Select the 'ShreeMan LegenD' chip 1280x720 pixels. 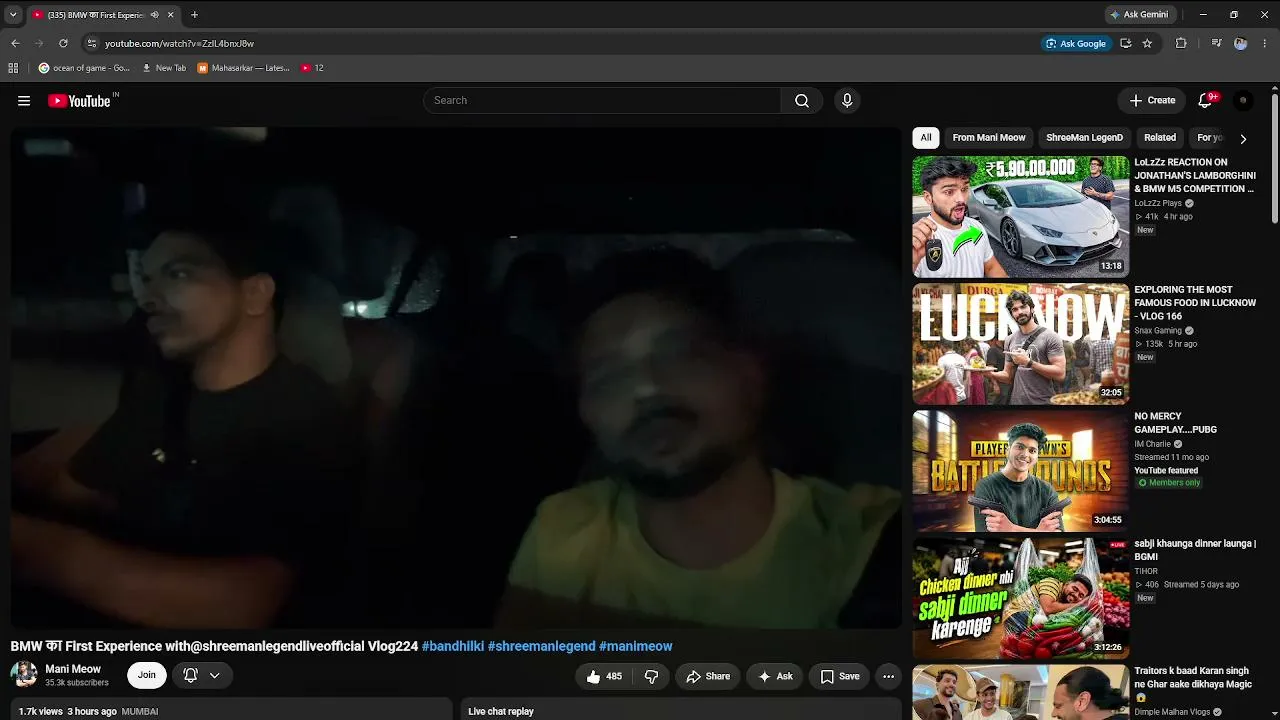coord(1084,138)
